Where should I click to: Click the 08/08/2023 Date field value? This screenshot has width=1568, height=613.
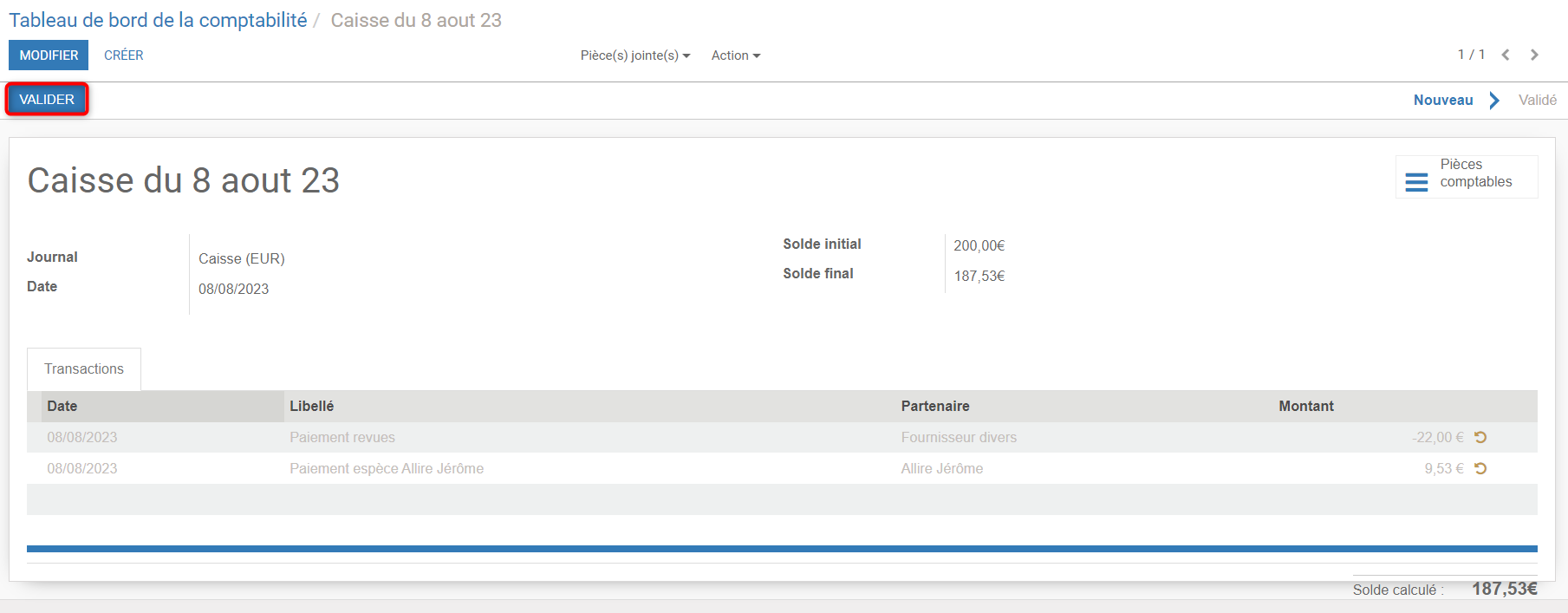pos(234,290)
